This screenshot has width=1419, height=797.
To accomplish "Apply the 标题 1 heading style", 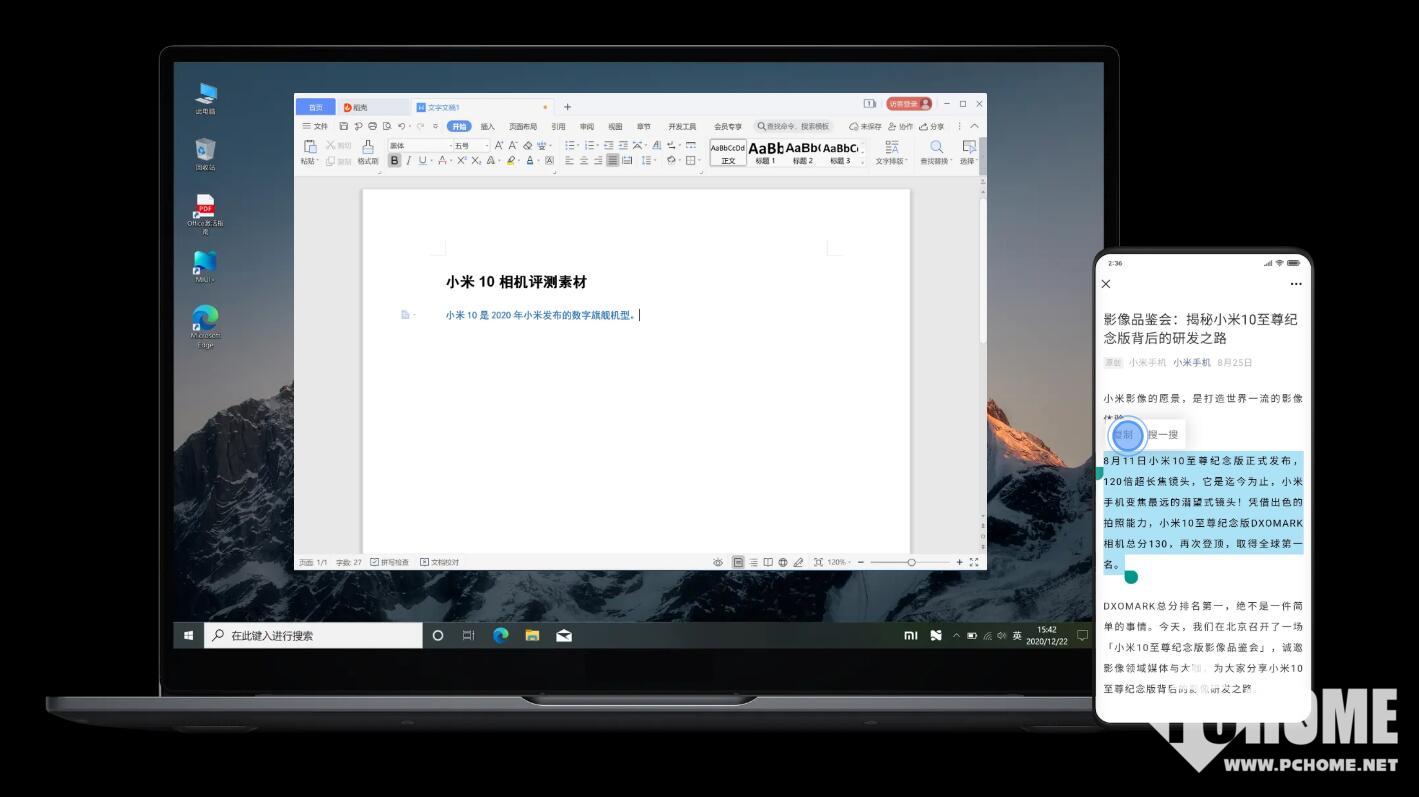I will [765, 153].
